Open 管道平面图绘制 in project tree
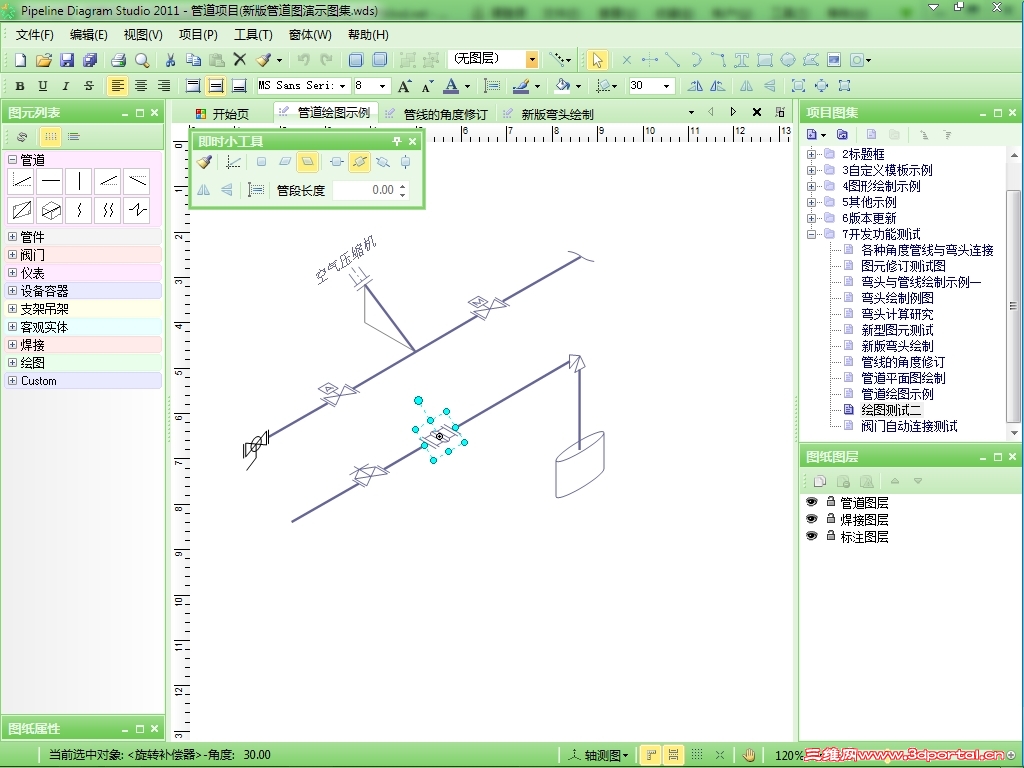Screen dimensions: 1024x768 tap(903, 378)
